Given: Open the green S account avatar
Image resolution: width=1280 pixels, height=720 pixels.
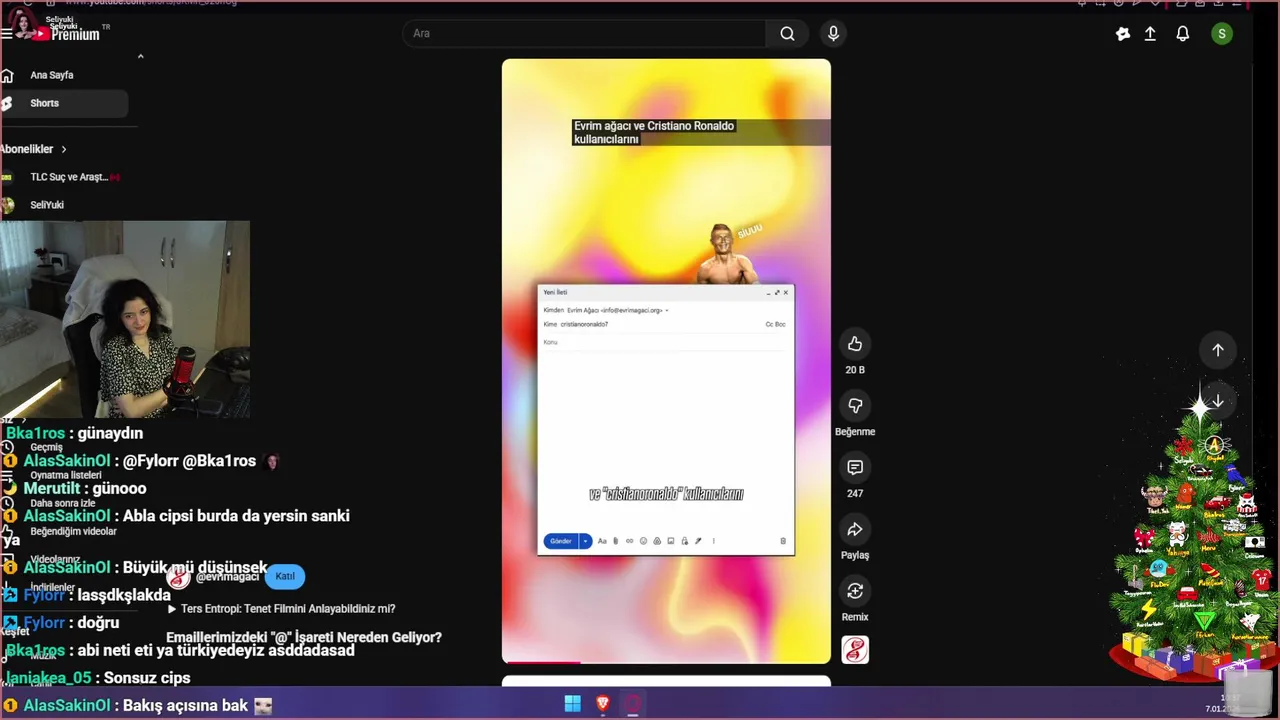Looking at the screenshot, I should coord(1221,33).
